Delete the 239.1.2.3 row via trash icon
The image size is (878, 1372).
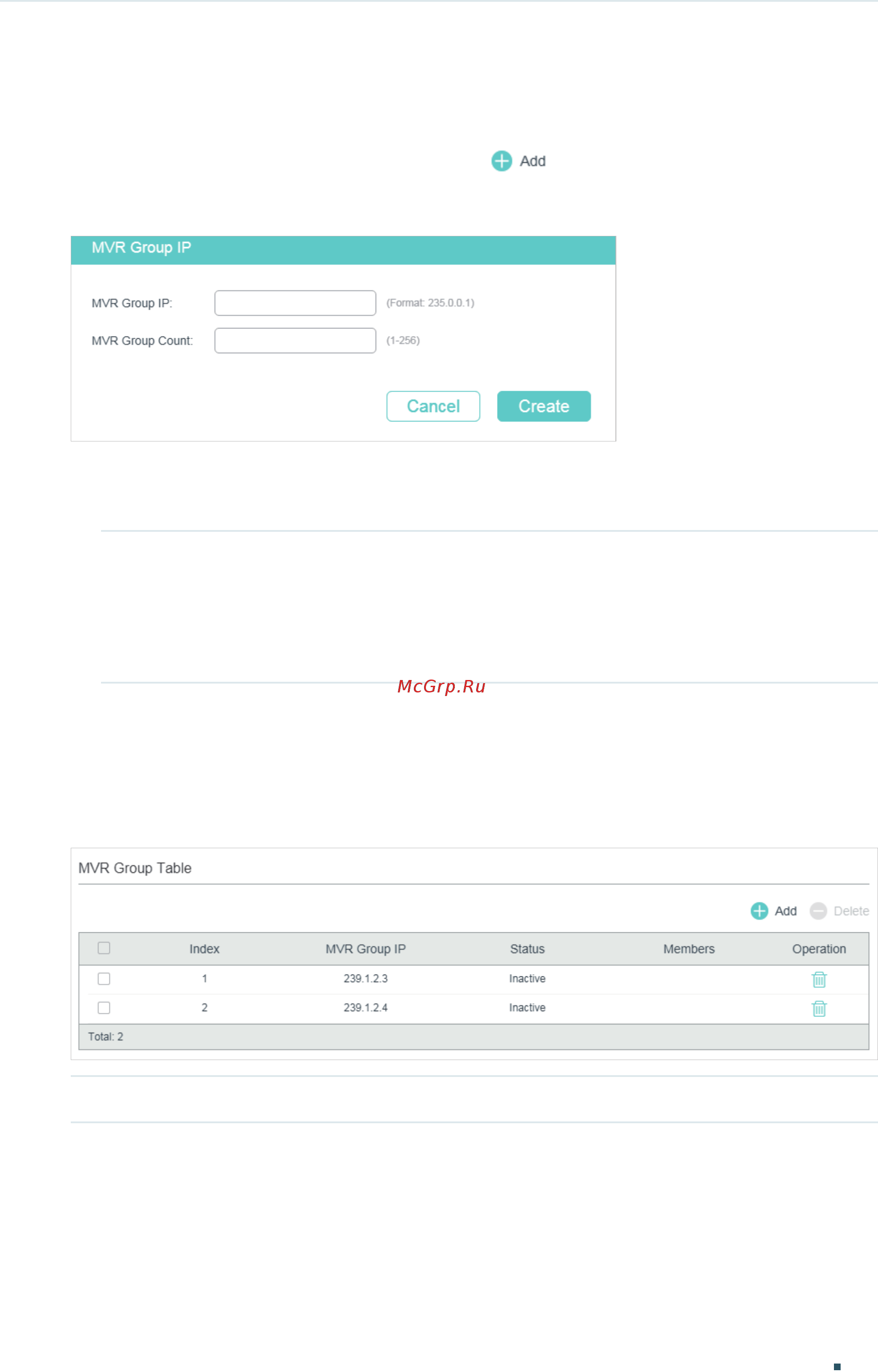click(819, 980)
